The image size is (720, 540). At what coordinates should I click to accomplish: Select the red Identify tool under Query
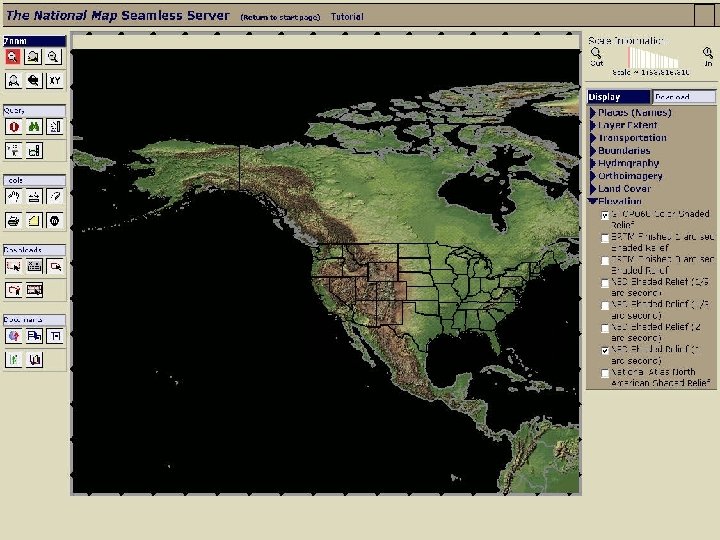[x=13, y=127]
